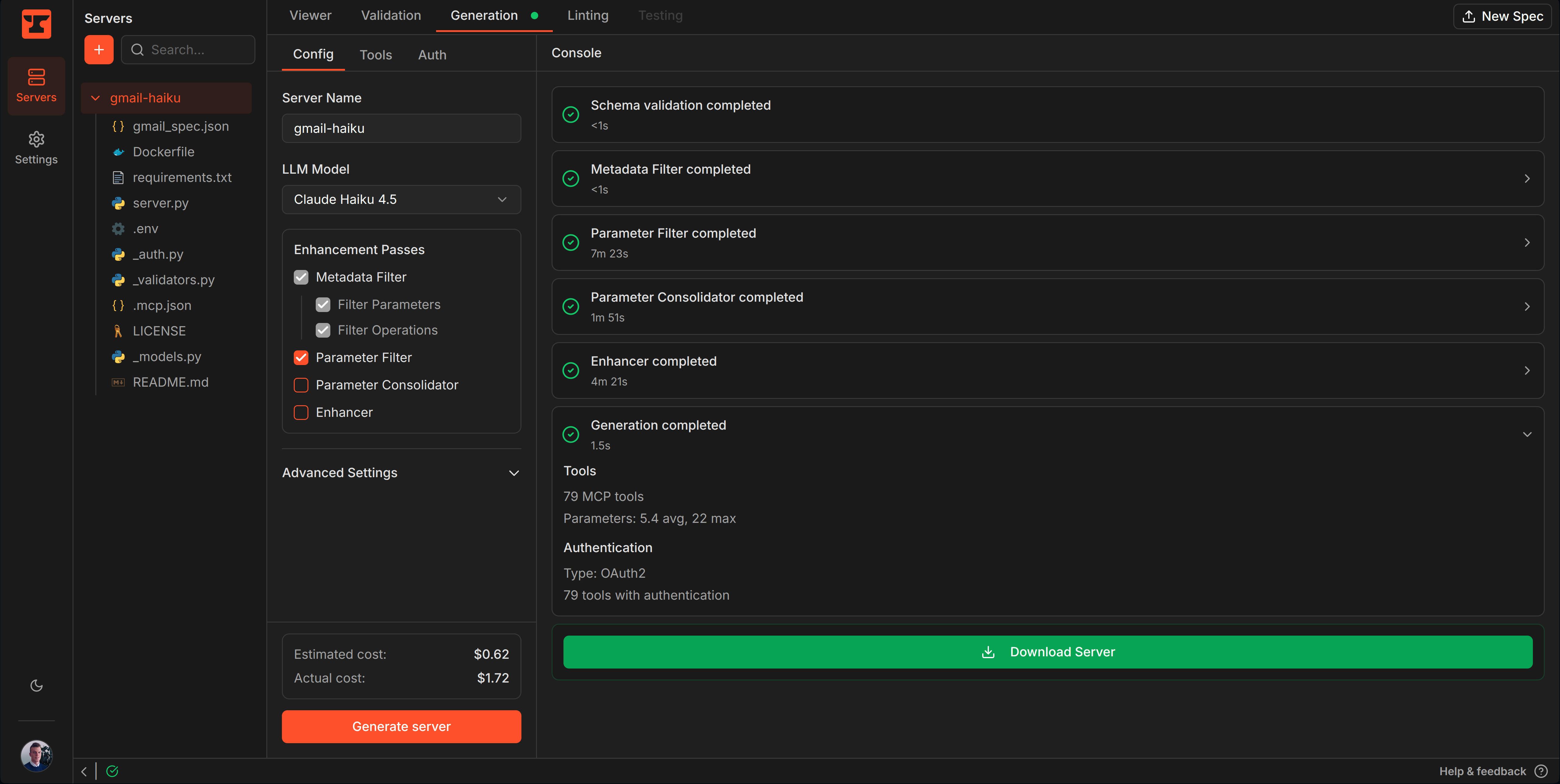The height and width of the screenshot is (784, 1560).
Task: Open gmail_spec.json file
Action: coord(180,126)
